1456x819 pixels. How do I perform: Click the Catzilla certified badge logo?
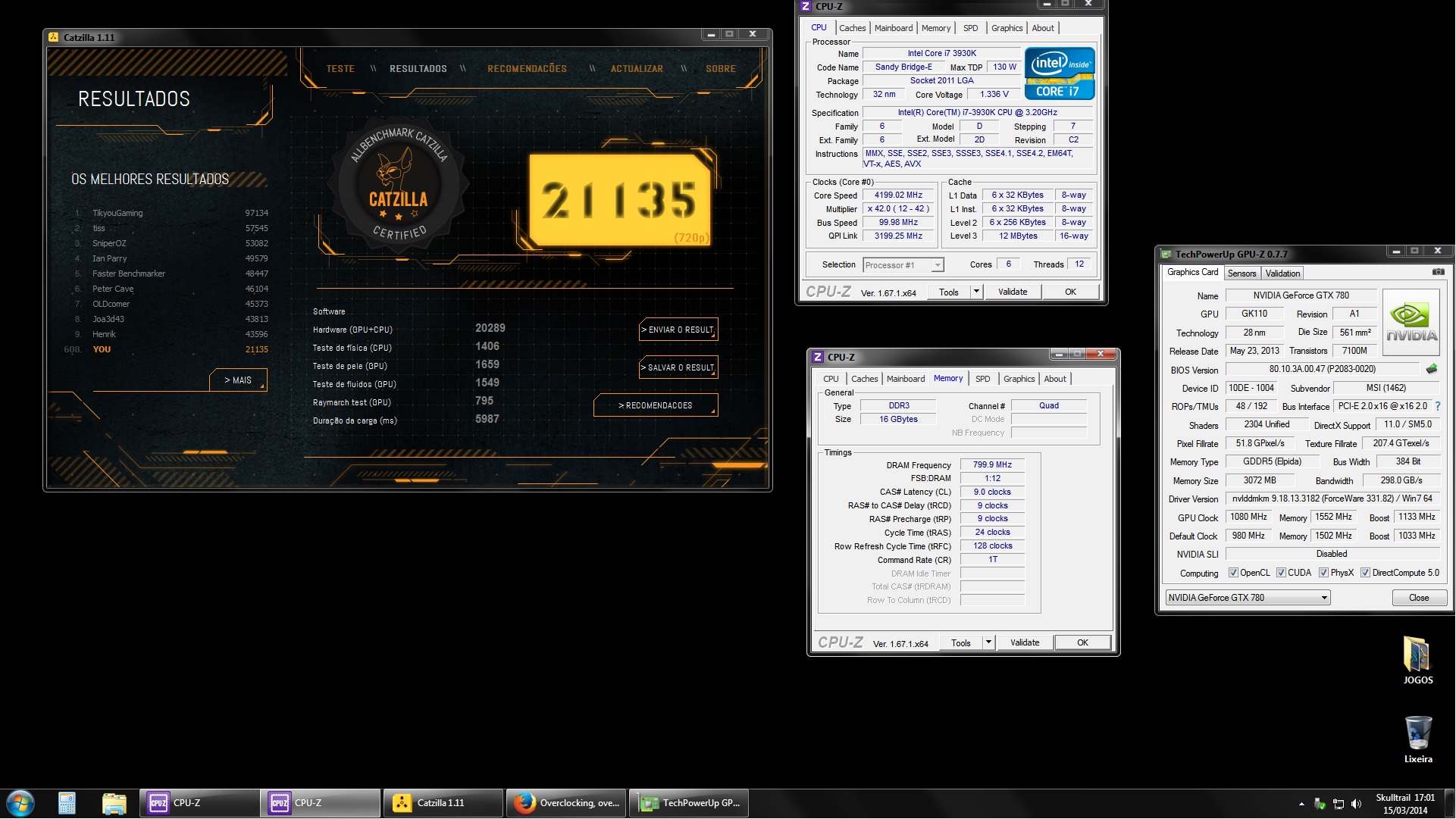[398, 186]
